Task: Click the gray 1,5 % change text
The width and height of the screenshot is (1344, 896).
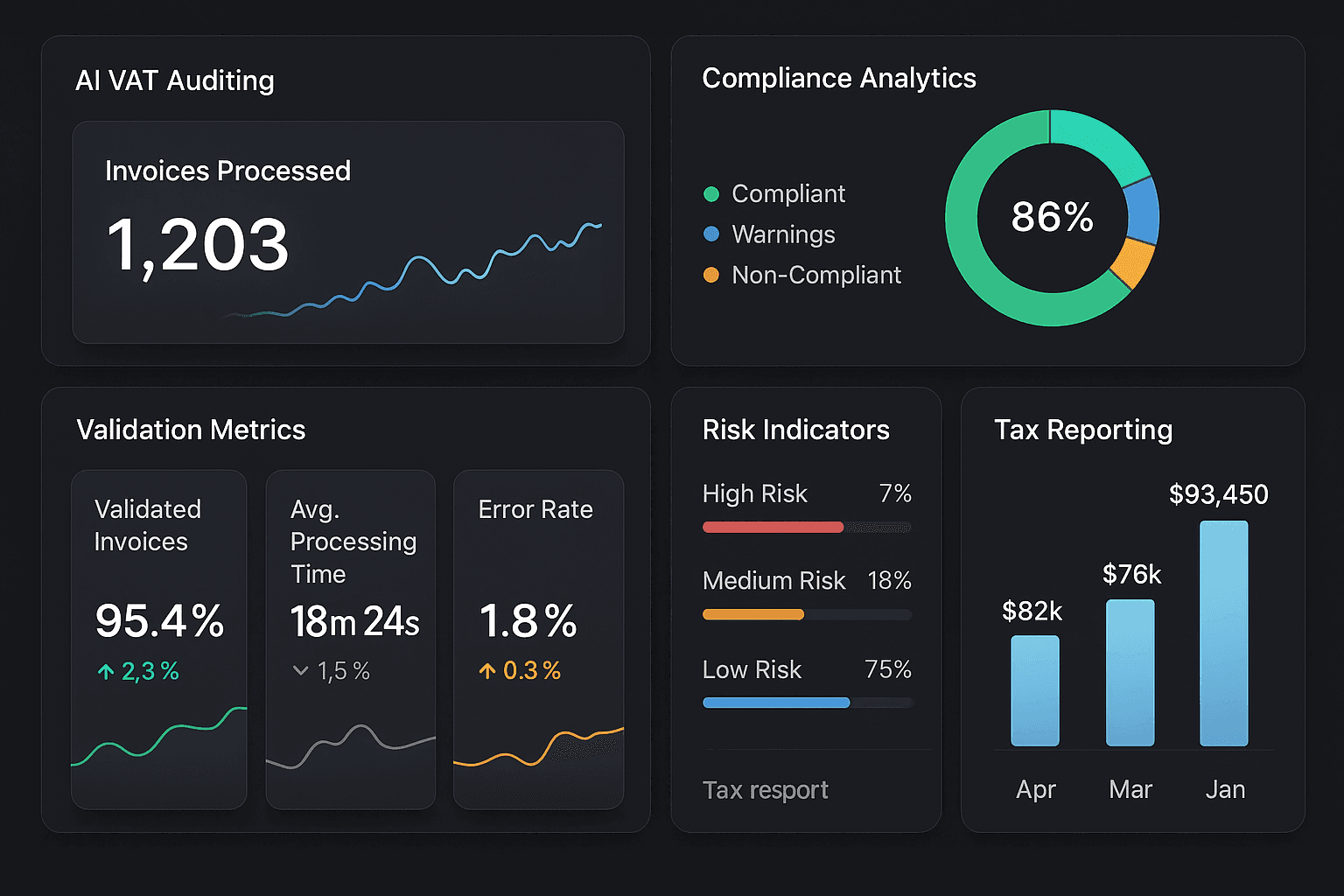Action: coord(343,672)
